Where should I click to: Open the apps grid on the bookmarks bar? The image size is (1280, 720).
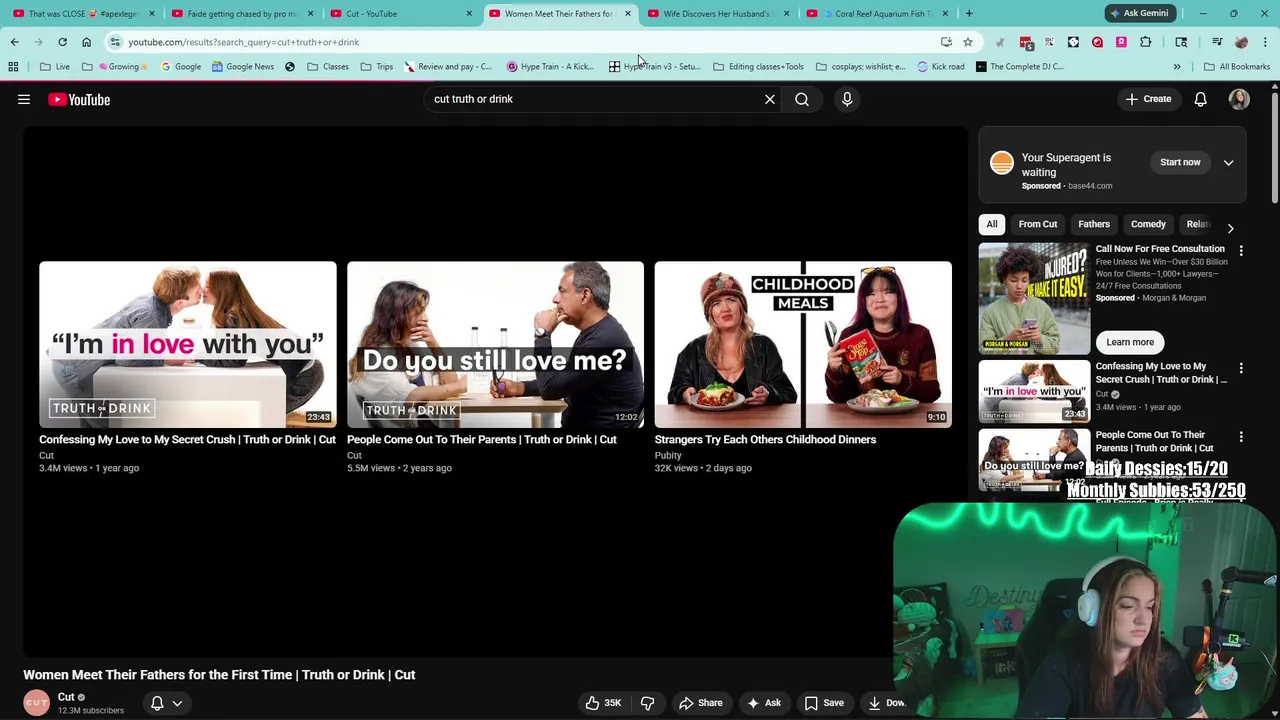(x=13, y=67)
